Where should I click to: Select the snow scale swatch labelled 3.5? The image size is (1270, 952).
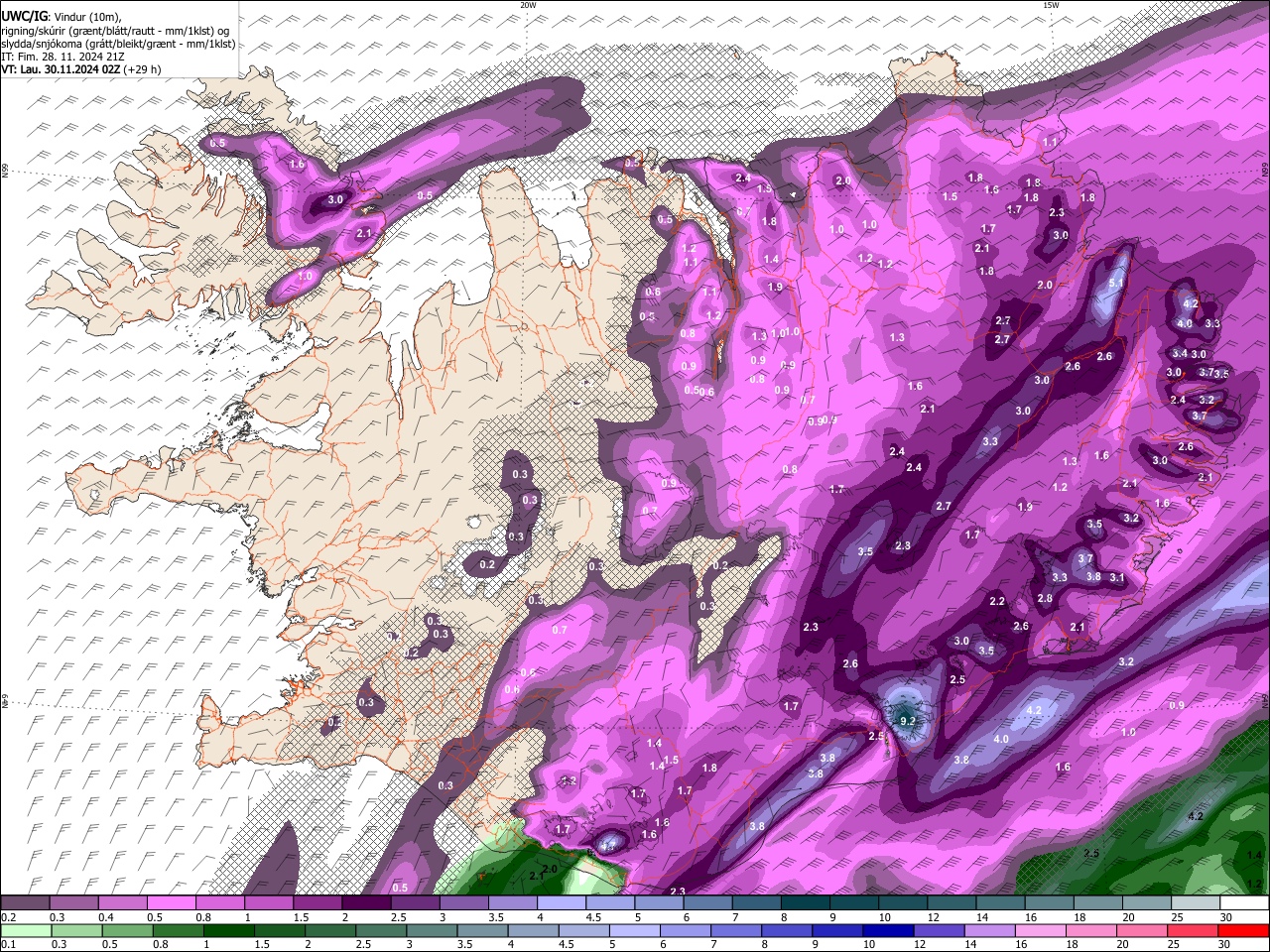[513, 902]
